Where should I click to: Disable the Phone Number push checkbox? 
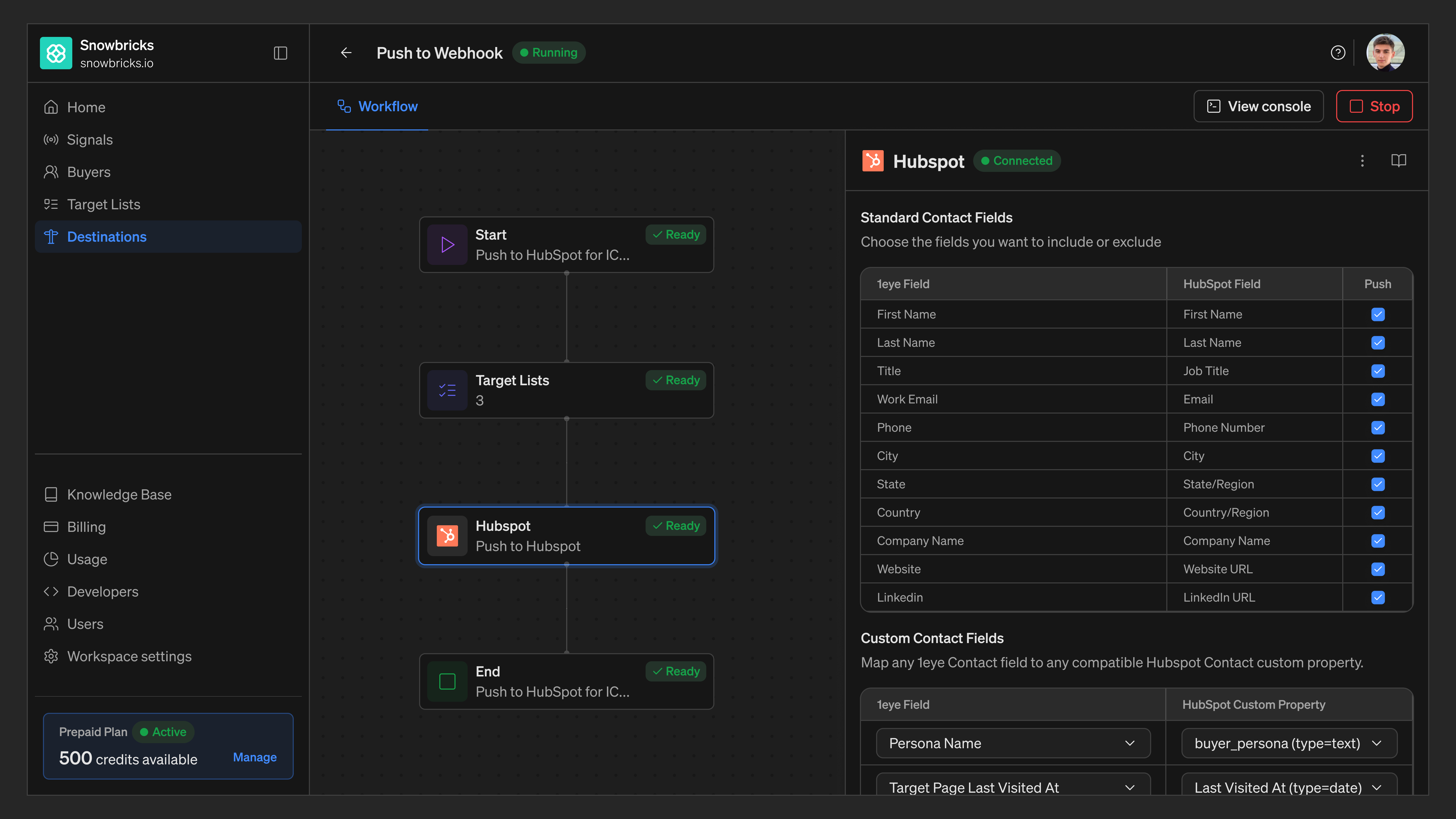(1378, 428)
